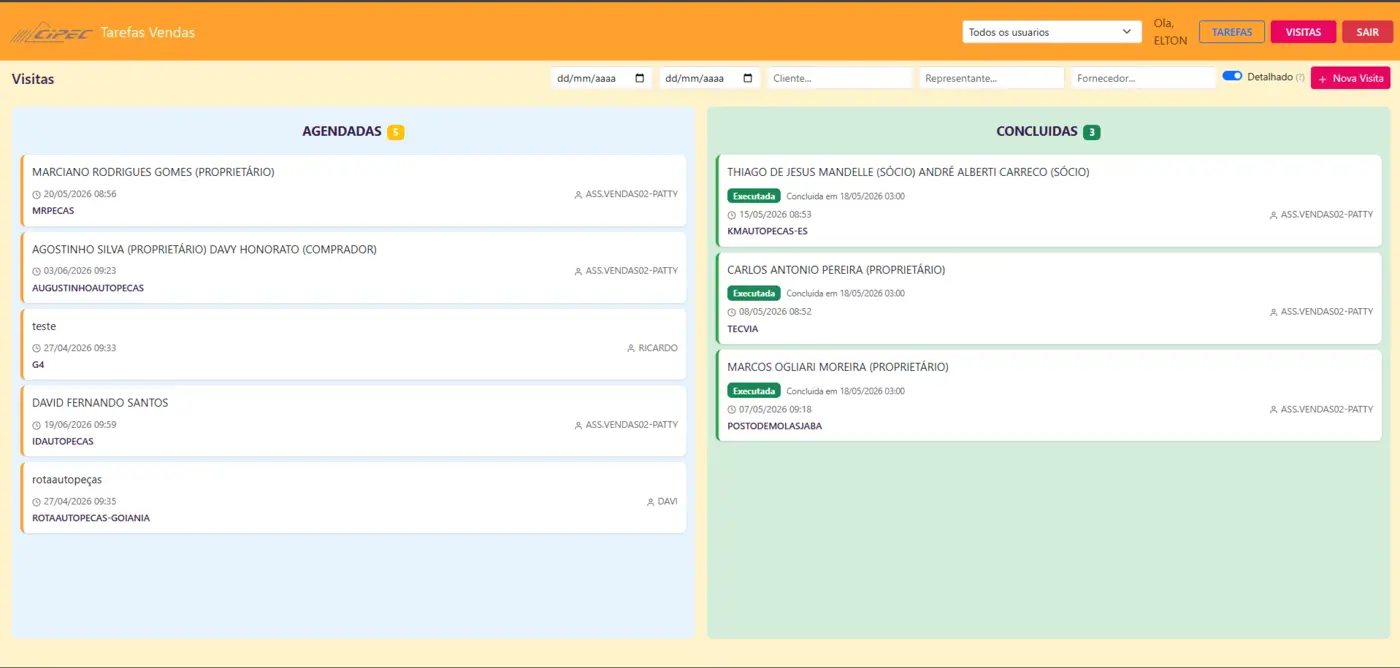Click clock icon next to 20/05/2026 08:56
Viewport: 1400px width, 668px height.
(37, 195)
